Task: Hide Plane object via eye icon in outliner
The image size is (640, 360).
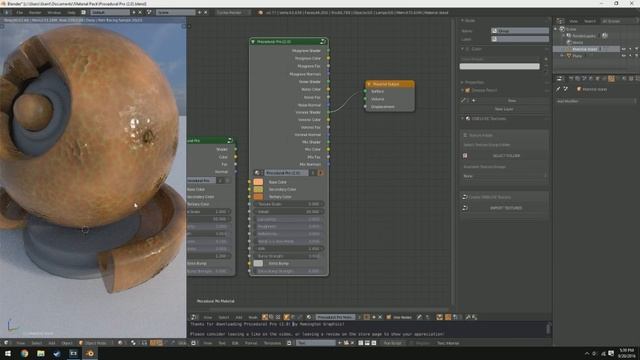Action: [x=623, y=56]
